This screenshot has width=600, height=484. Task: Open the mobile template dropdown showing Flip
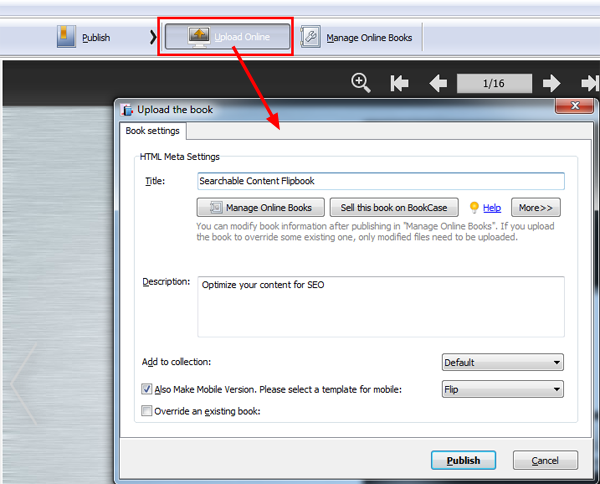click(502, 389)
